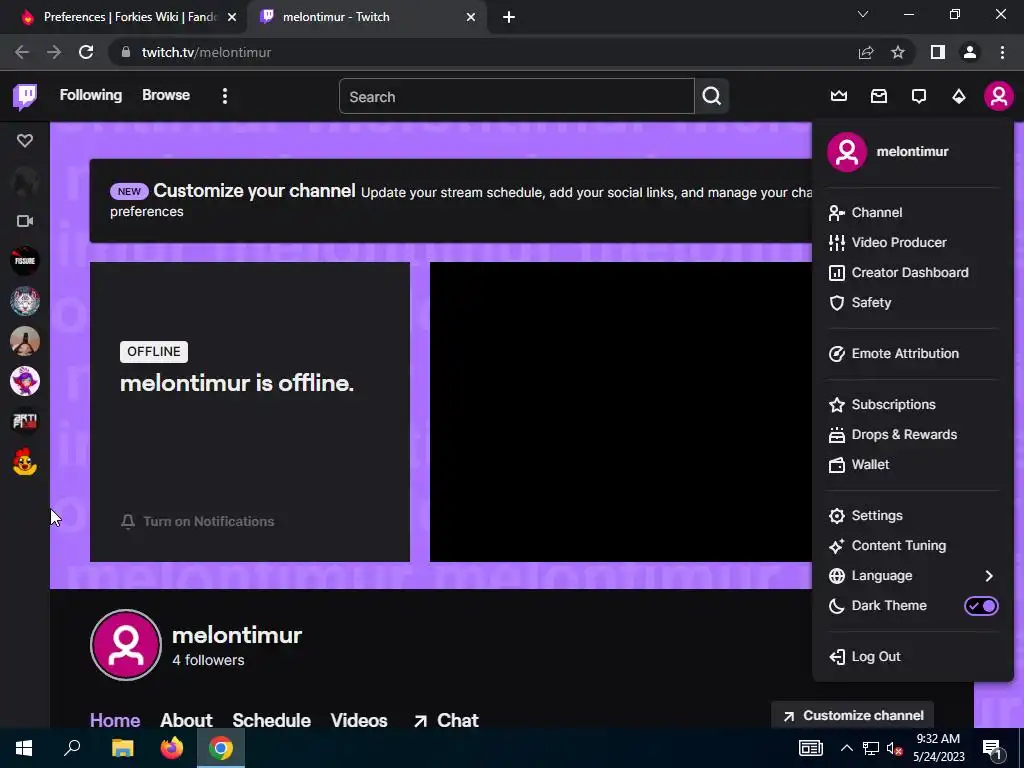The height and width of the screenshot is (768, 1024).
Task: Click the Drops & Rewards gift icon
Action: 837,434
